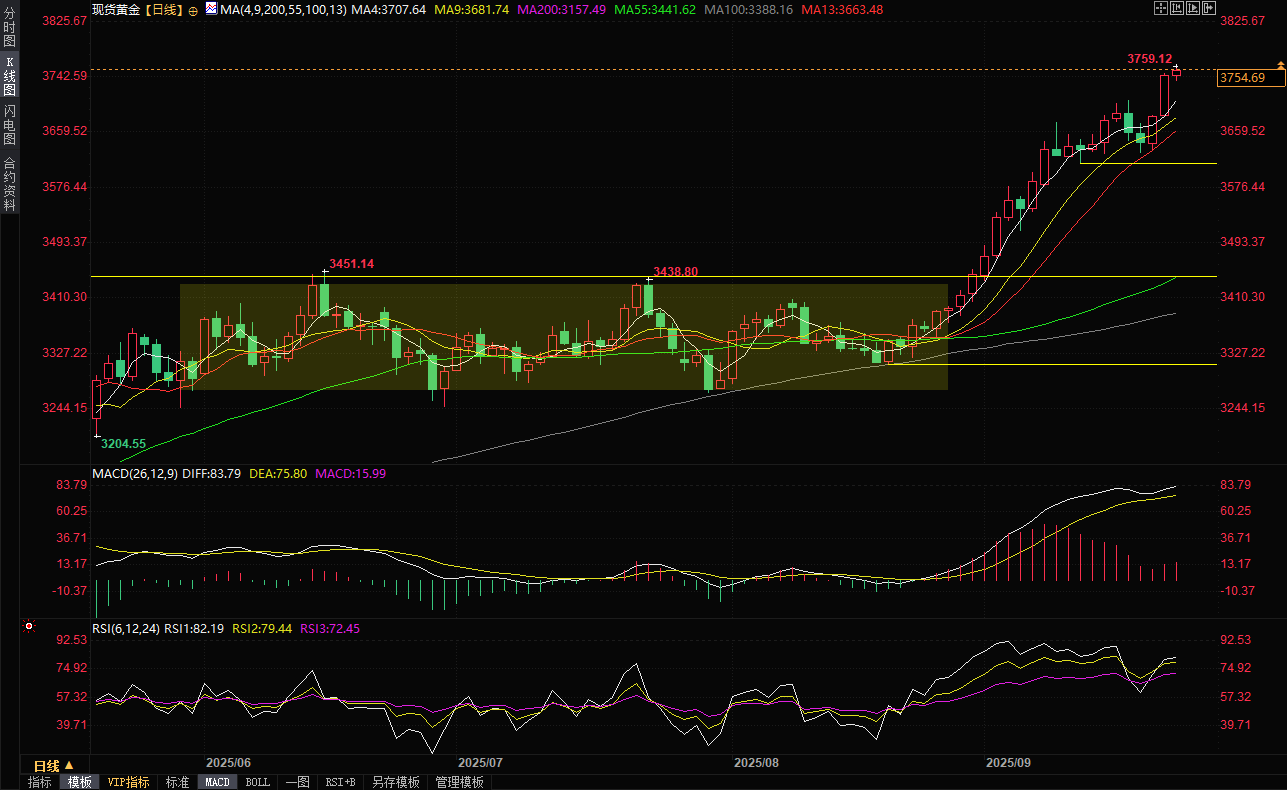1287x790 pixels.
Task: Expand the 日线 period selector
Action: (53, 766)
